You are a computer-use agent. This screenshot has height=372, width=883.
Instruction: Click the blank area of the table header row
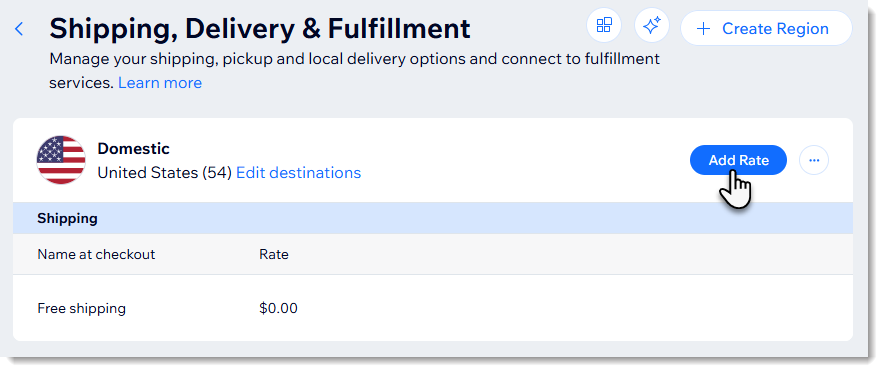[x=563, y=254]
